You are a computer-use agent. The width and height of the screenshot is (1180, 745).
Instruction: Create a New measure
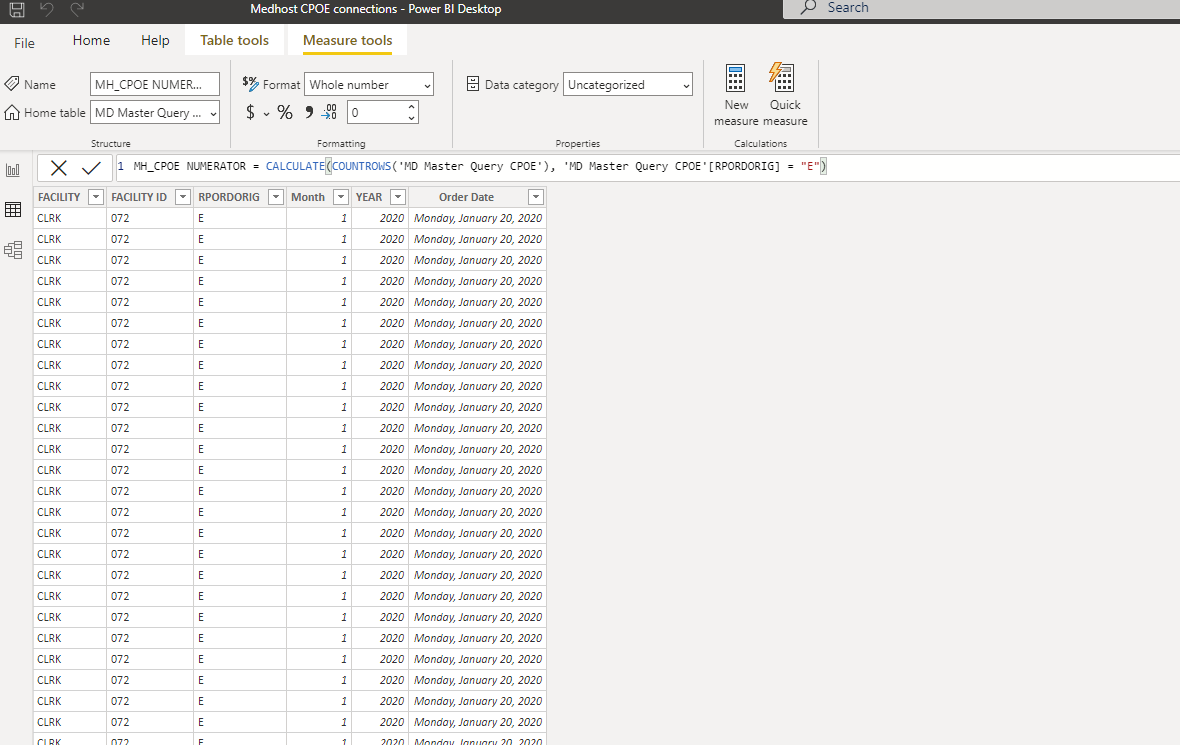point(736,95)
